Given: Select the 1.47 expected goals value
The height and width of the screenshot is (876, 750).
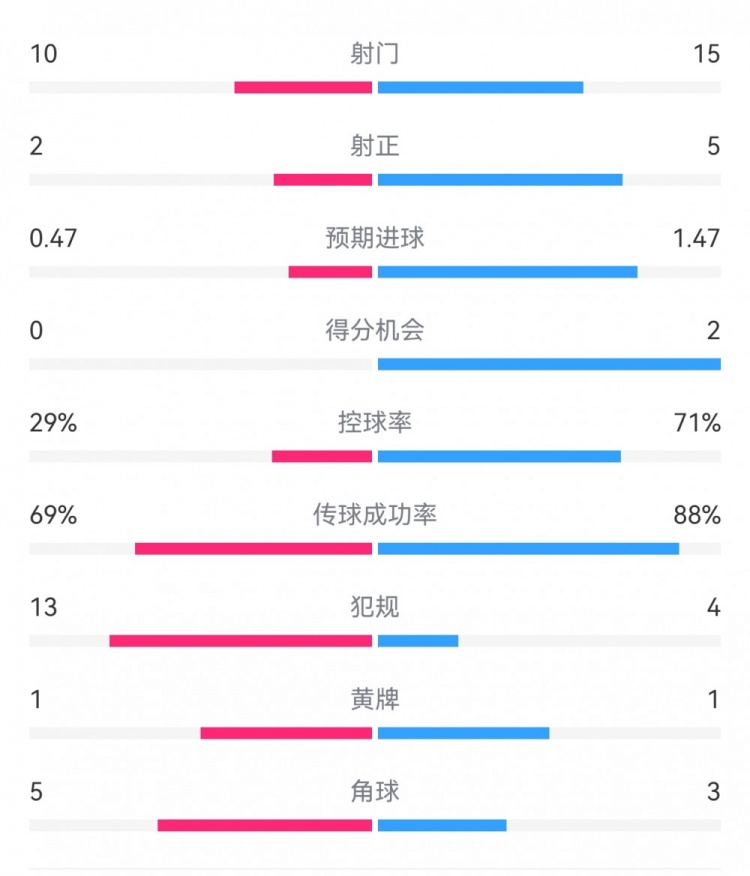Looking at the screenshot, I should (697, 238).
